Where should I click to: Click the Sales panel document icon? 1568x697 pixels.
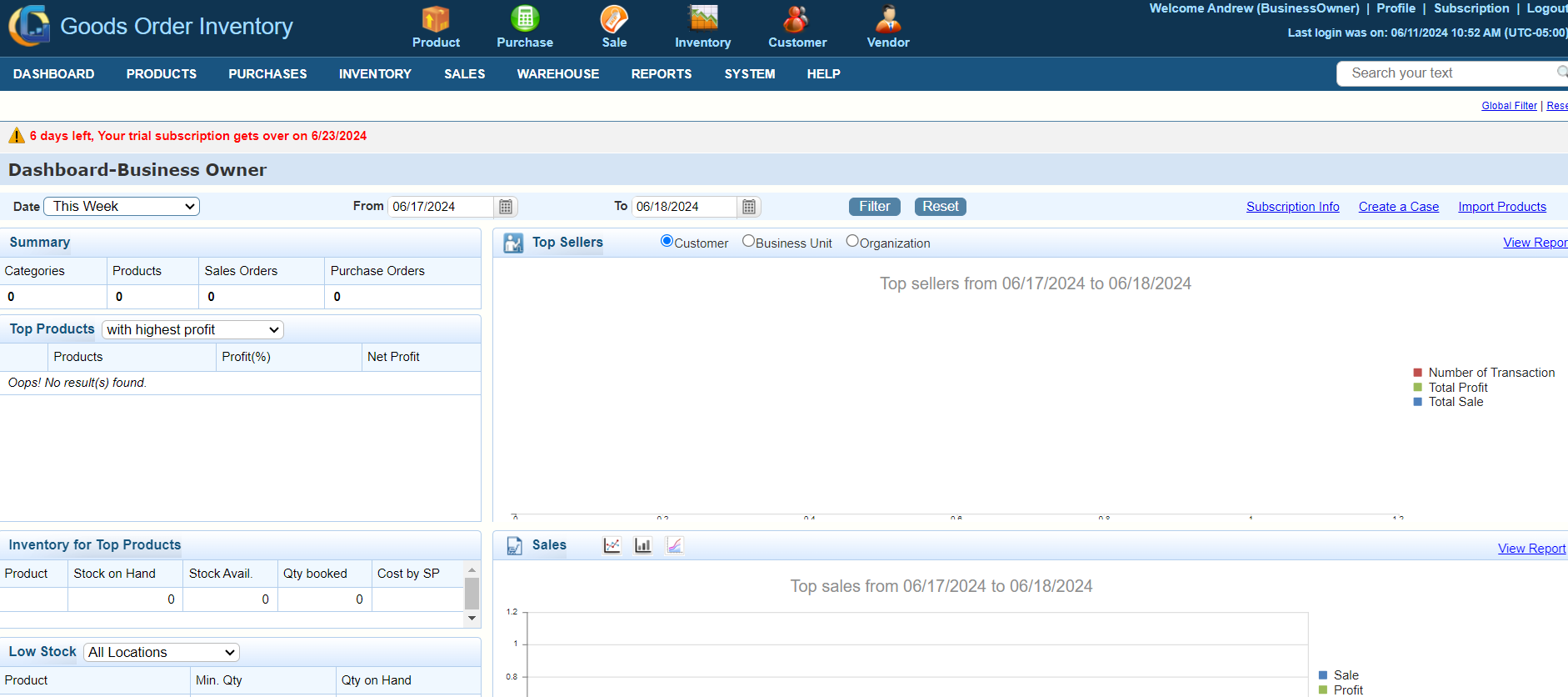[x=514, y=546]
